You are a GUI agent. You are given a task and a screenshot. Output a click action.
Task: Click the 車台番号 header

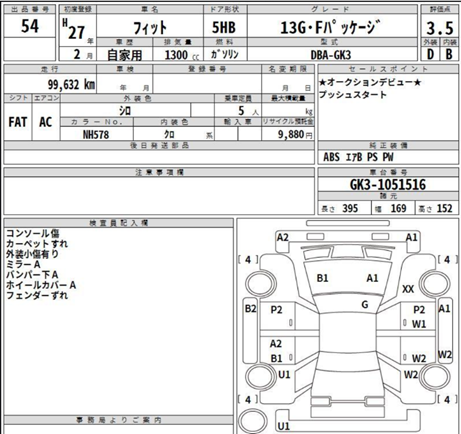388,172
